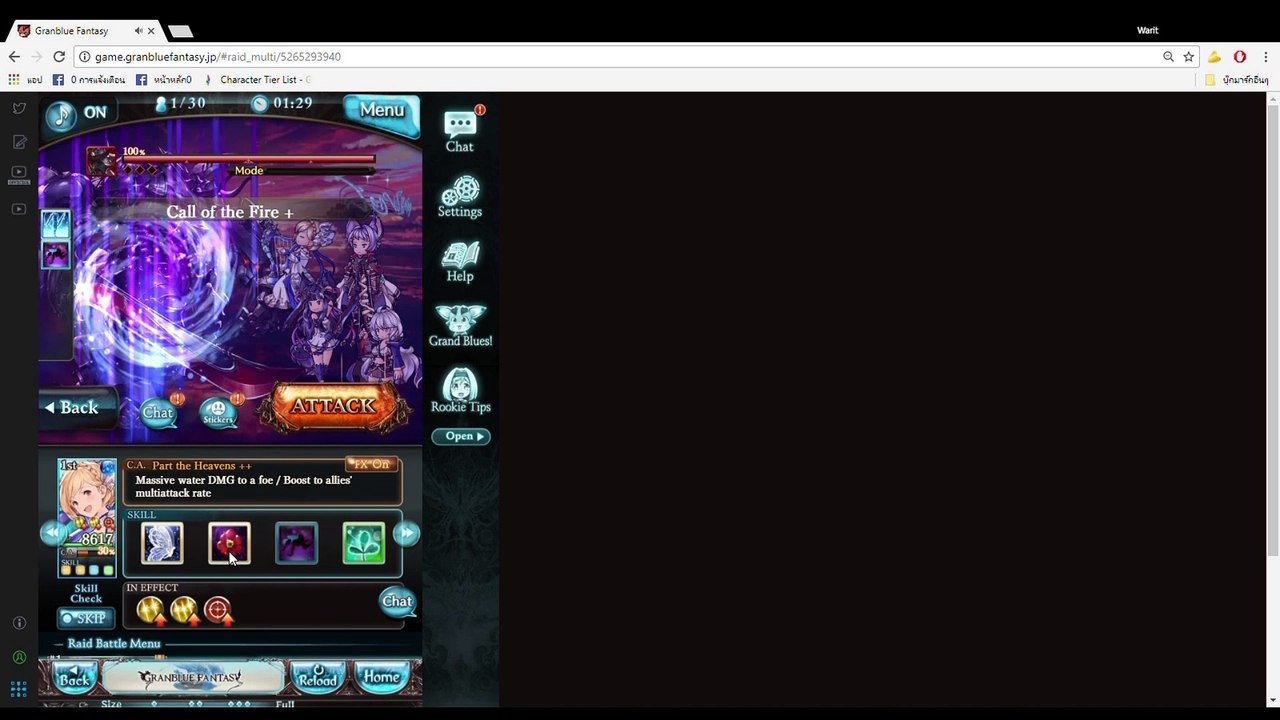This screenshot has width=1280, height=720.
Task: Expand the side panel with Open button
Action: [x=461, y=436]
